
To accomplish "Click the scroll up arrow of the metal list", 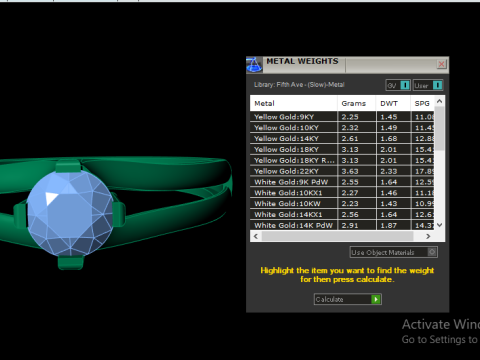I will click(x=439, y=101).
